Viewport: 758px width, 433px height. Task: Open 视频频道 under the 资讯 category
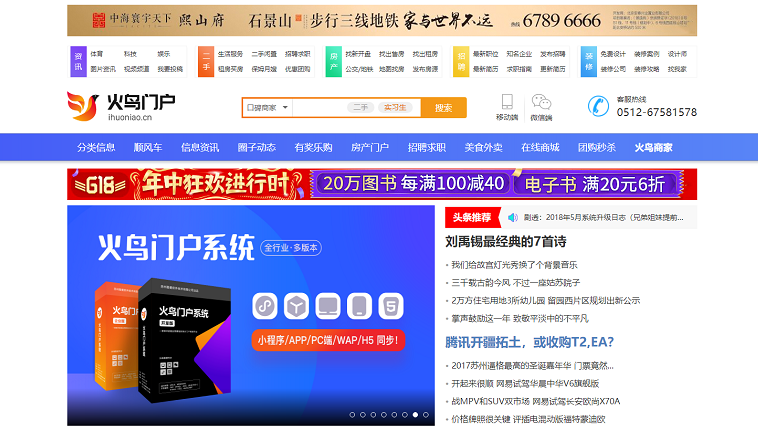coord(136,69)
